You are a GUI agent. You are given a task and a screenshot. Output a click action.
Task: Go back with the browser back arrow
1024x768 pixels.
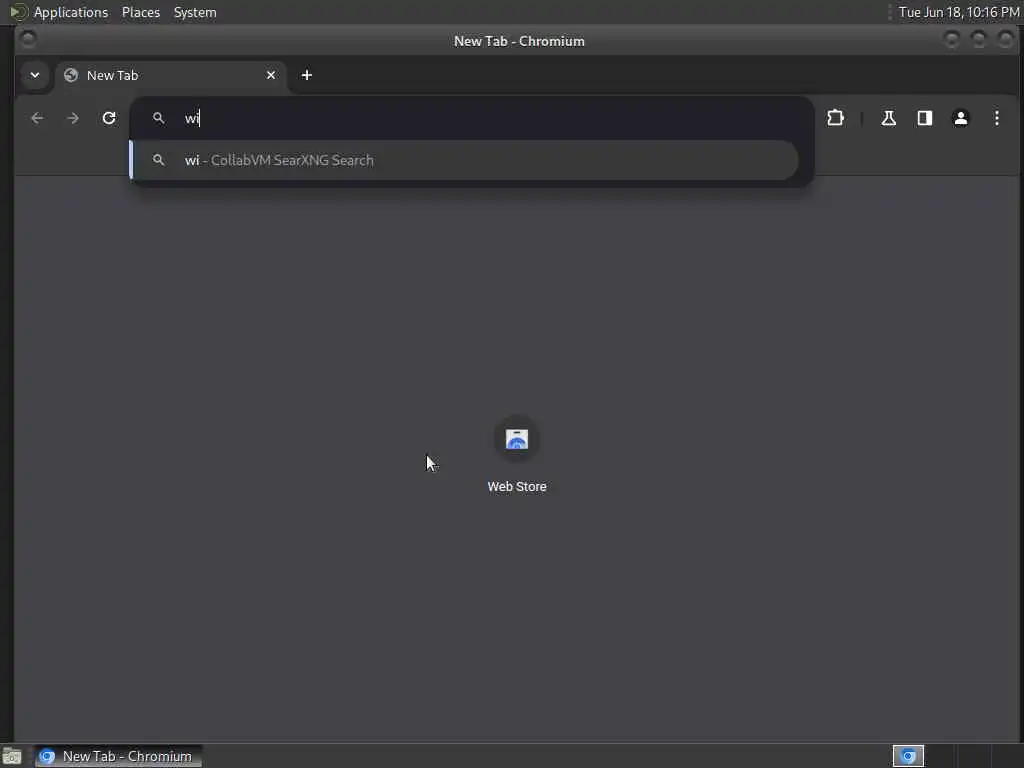click(37, 118)
